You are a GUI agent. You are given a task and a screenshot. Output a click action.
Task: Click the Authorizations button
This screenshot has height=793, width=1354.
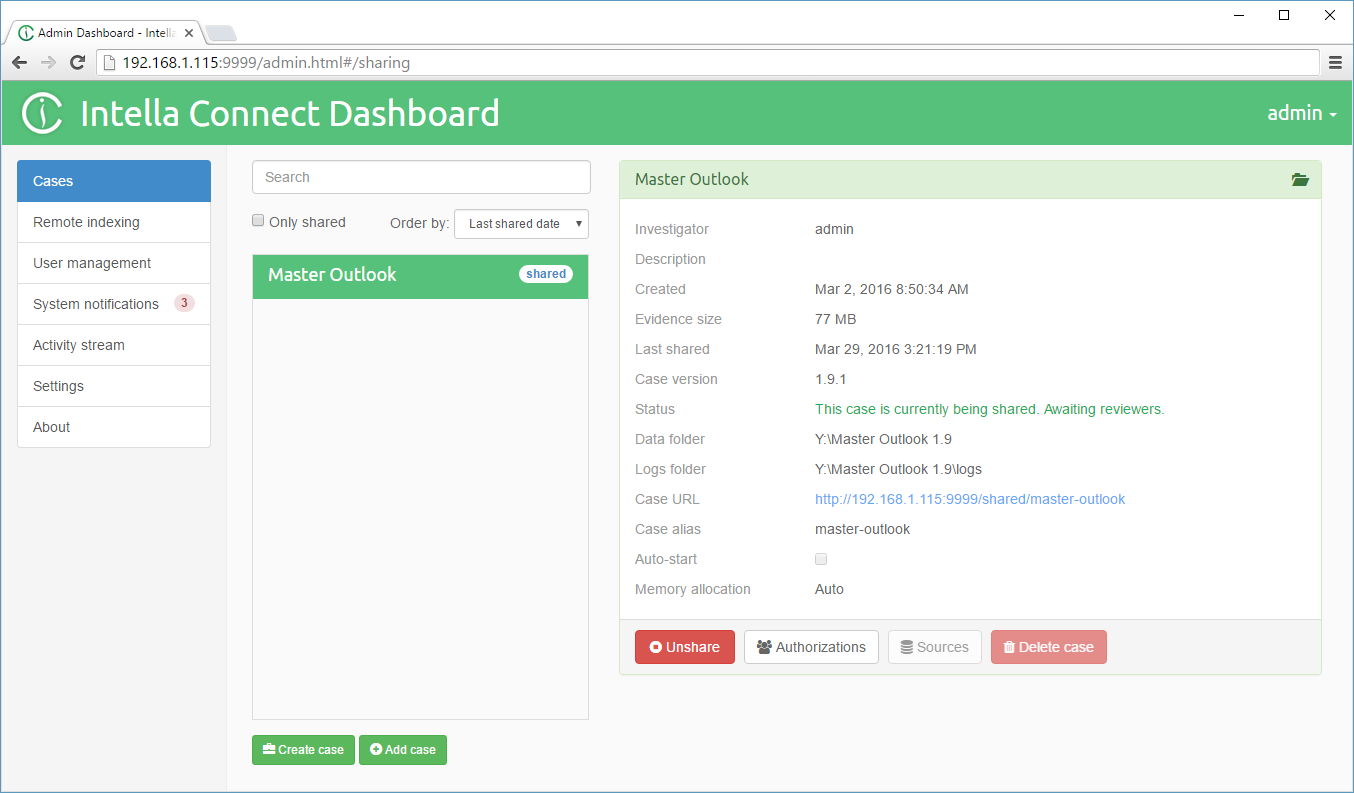coord(811,647)
